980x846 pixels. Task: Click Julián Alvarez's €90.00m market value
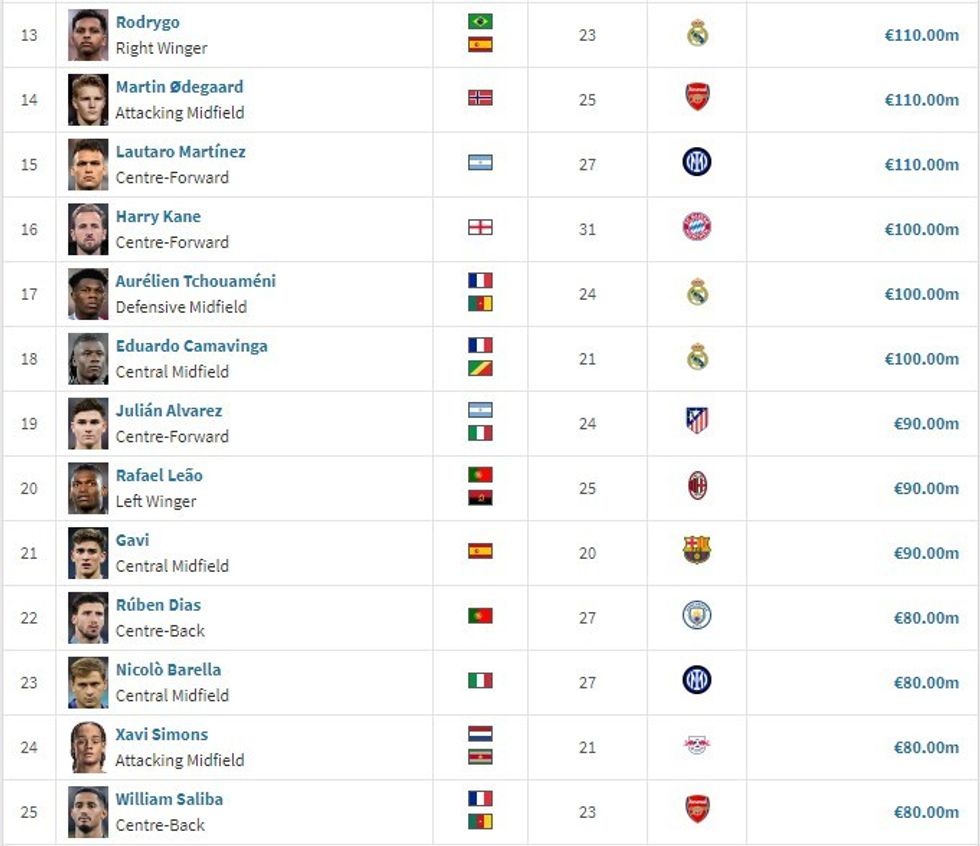(926, 423)
